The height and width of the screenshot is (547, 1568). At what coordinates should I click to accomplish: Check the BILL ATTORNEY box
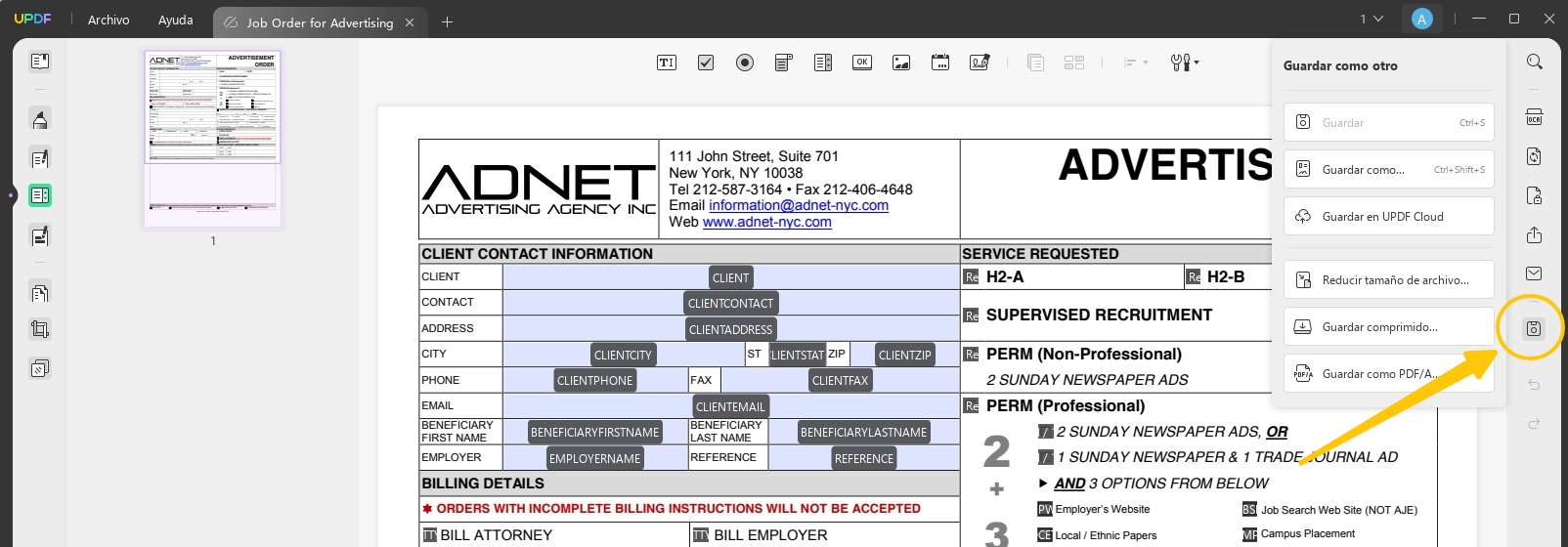click(x=429, y=535)
